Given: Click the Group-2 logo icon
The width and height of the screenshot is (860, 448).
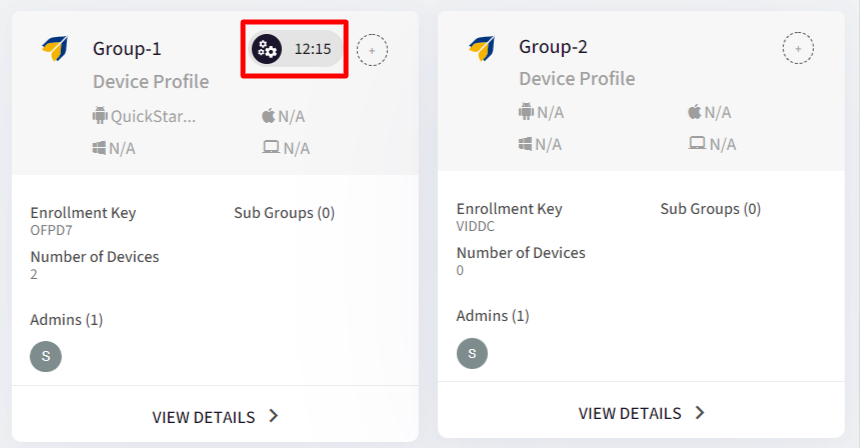Looking at the screenshot, I should tap(481, 47).
